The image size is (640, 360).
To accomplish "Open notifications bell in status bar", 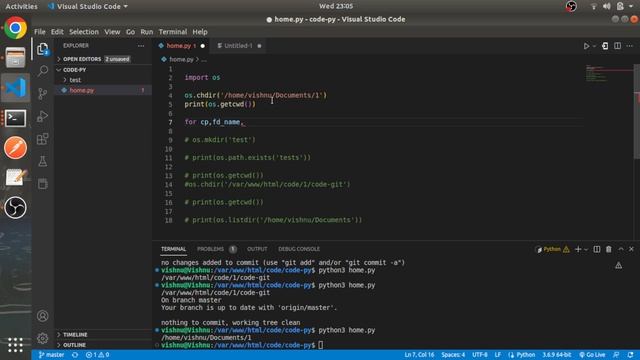I will [631, 355].
